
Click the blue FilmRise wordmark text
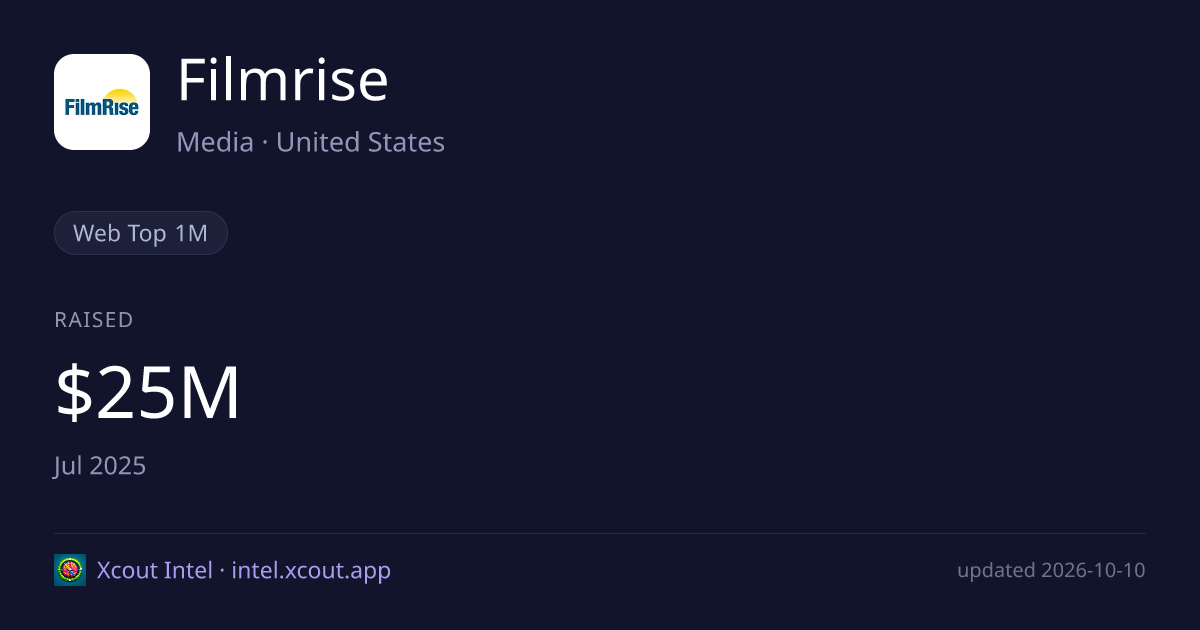coord(102,107)
